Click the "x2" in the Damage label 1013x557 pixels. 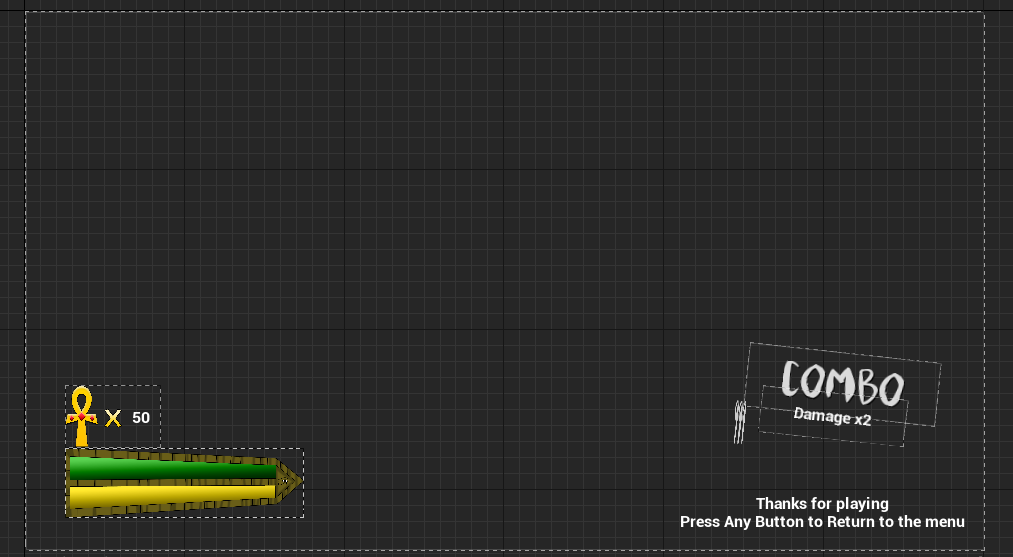click(x=862, y=420)
